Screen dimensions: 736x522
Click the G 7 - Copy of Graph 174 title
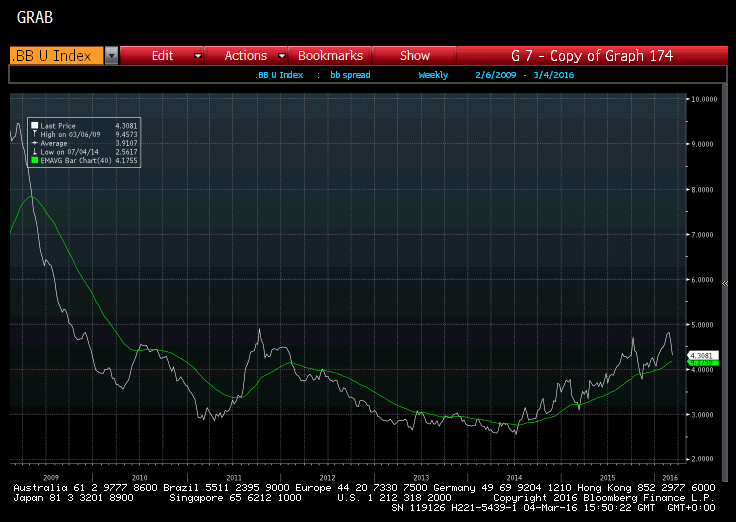591,56
